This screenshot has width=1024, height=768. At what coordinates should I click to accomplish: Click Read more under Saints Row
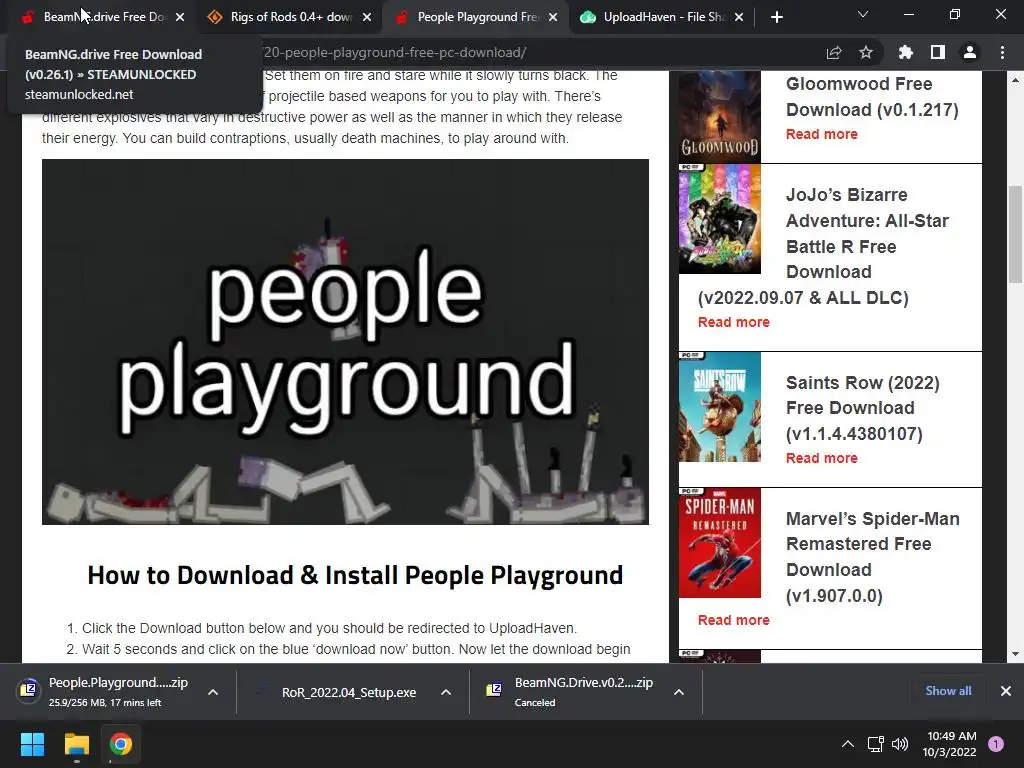tap(822, 458)
